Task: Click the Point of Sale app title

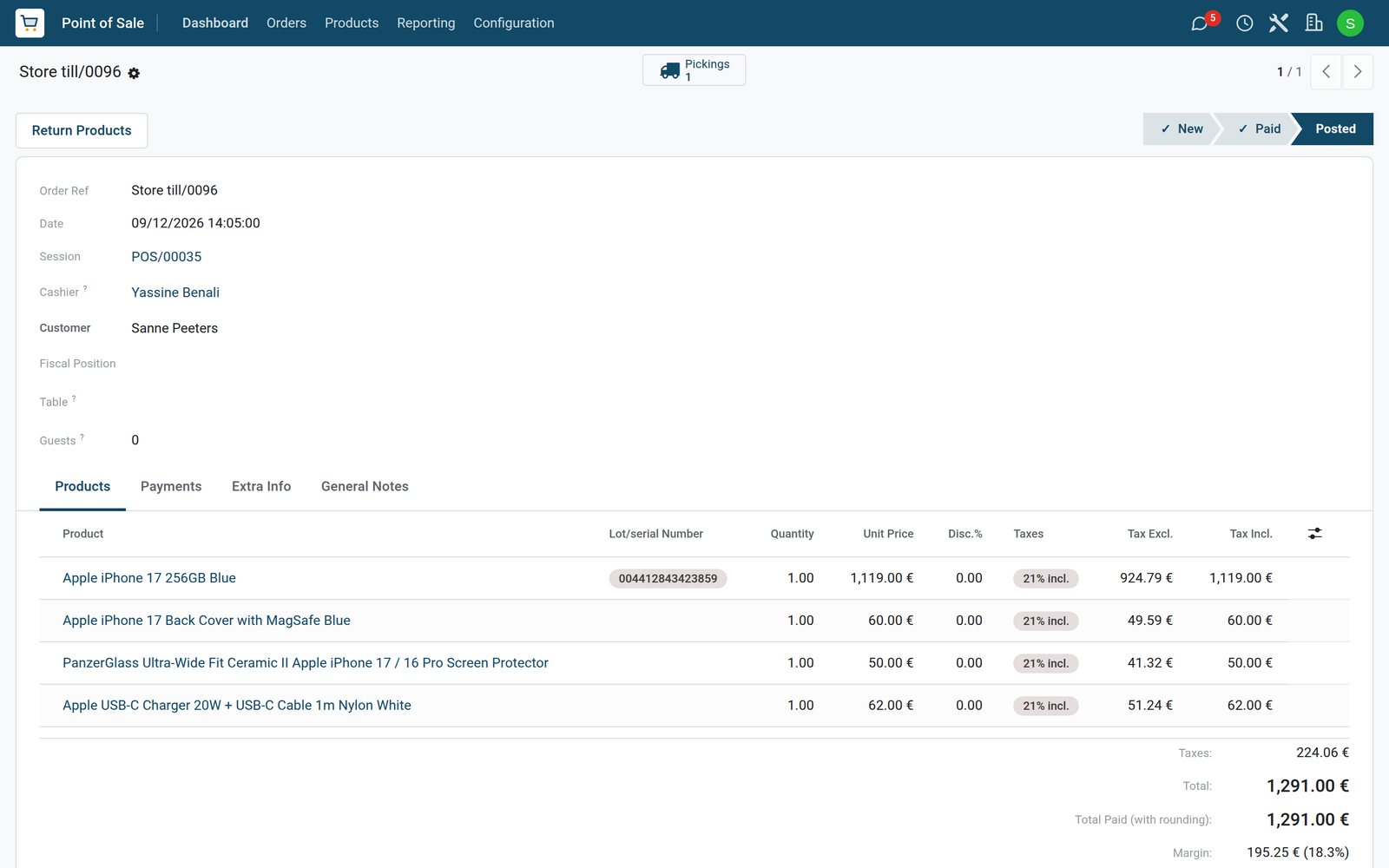Action: [x=102, y=23]
